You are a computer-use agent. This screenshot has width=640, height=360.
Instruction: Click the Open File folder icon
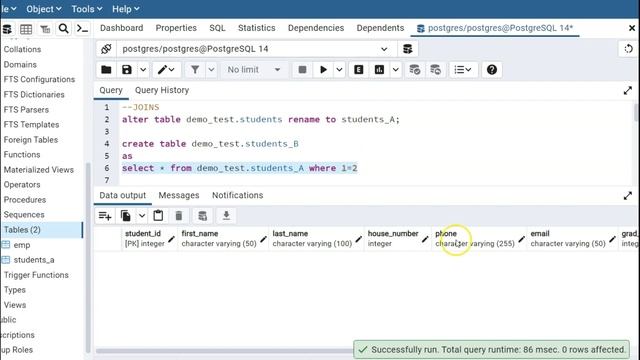[x=106, y=70]
